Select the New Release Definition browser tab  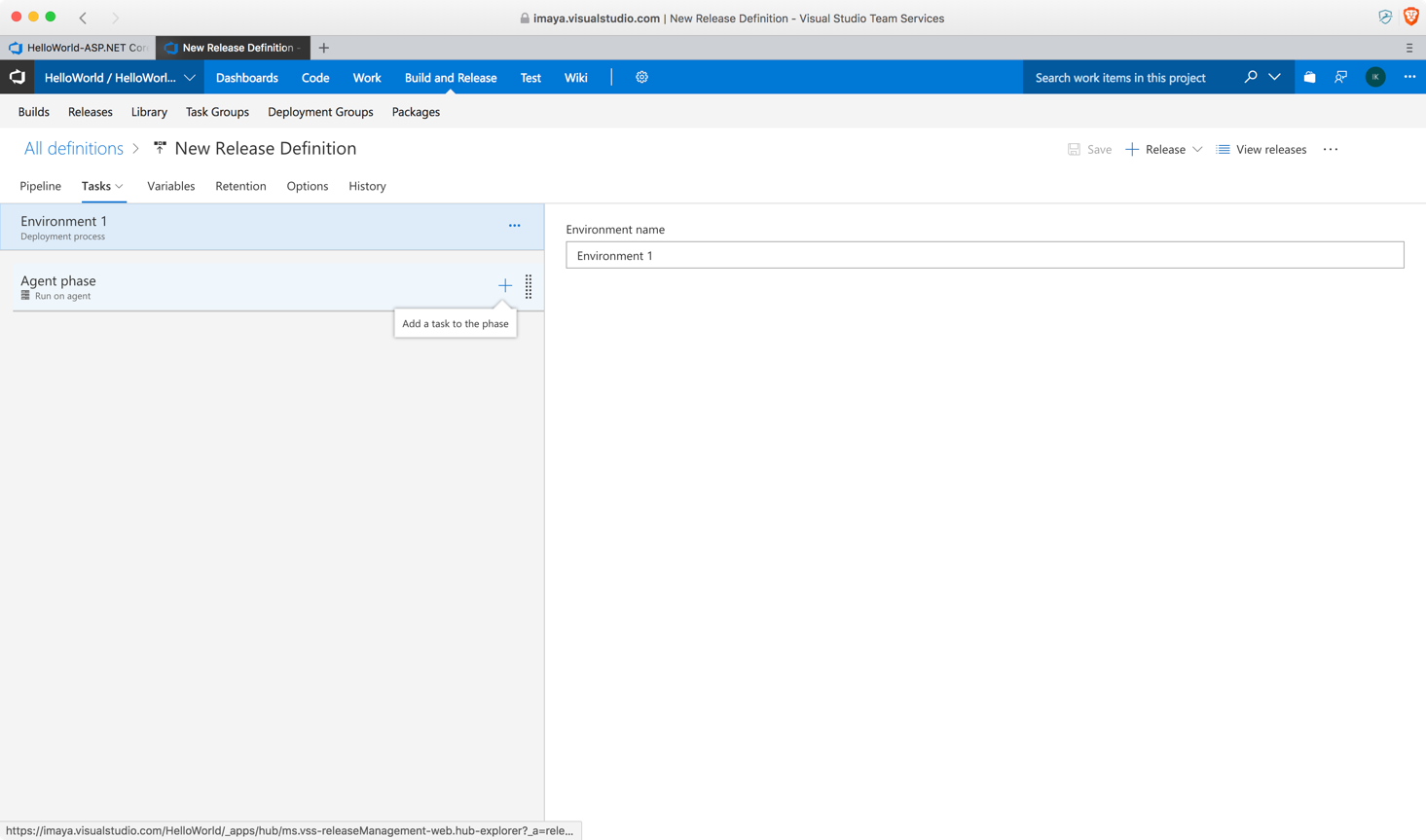tap(234, 48)
